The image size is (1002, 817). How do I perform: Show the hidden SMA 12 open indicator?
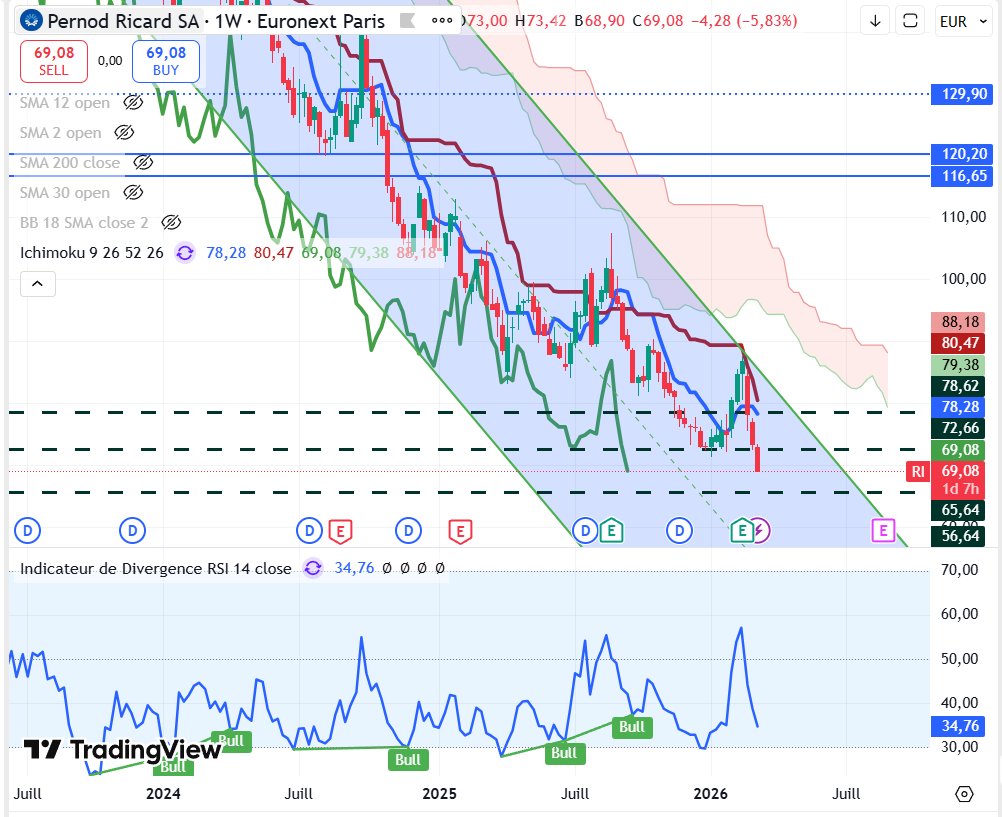click(x=133, y=103)
